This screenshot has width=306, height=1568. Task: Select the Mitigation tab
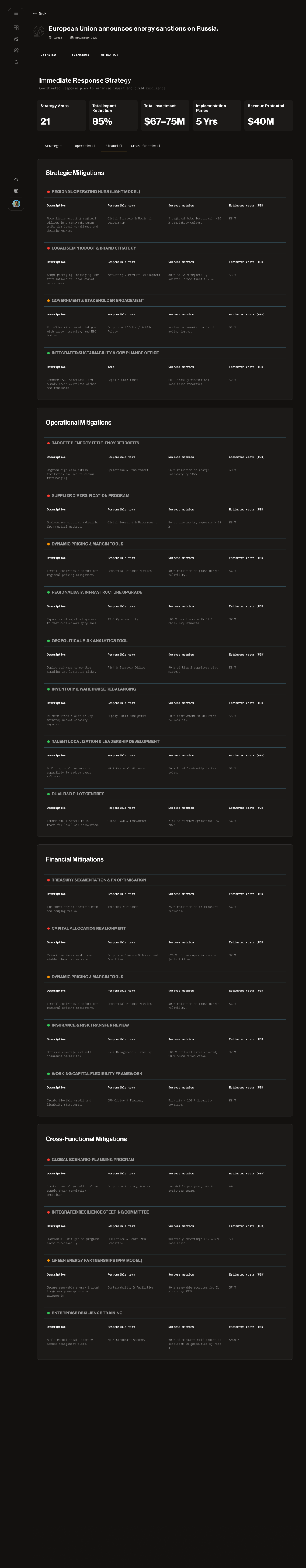click(109, 55)
